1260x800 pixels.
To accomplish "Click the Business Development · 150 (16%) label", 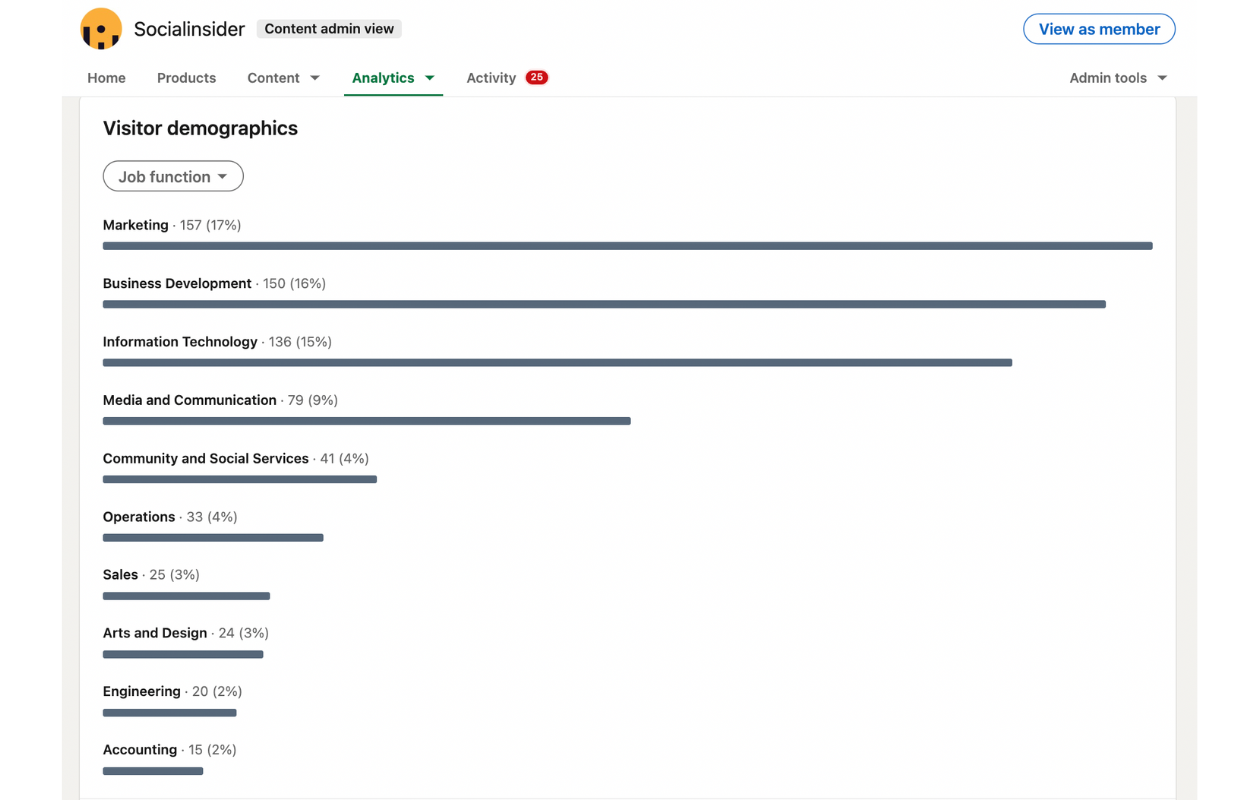I will (214, 283).
